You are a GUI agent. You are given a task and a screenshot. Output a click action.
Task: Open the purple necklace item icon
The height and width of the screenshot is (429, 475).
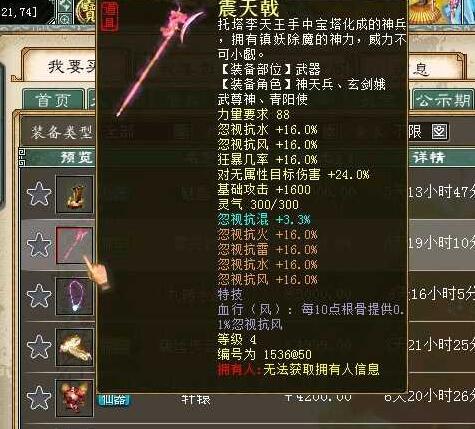(x=75, y=297)
